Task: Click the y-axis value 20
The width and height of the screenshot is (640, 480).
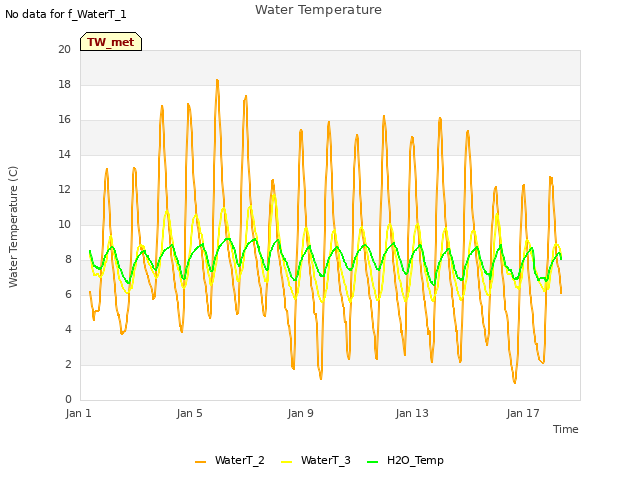Action: tap(64, 49)
